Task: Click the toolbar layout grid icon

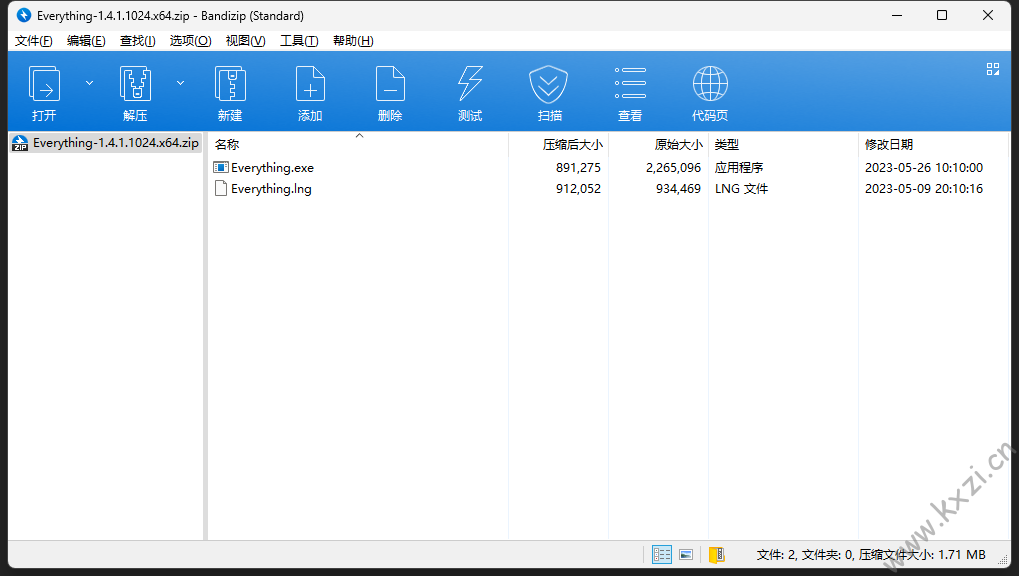Action: [992, 69]
